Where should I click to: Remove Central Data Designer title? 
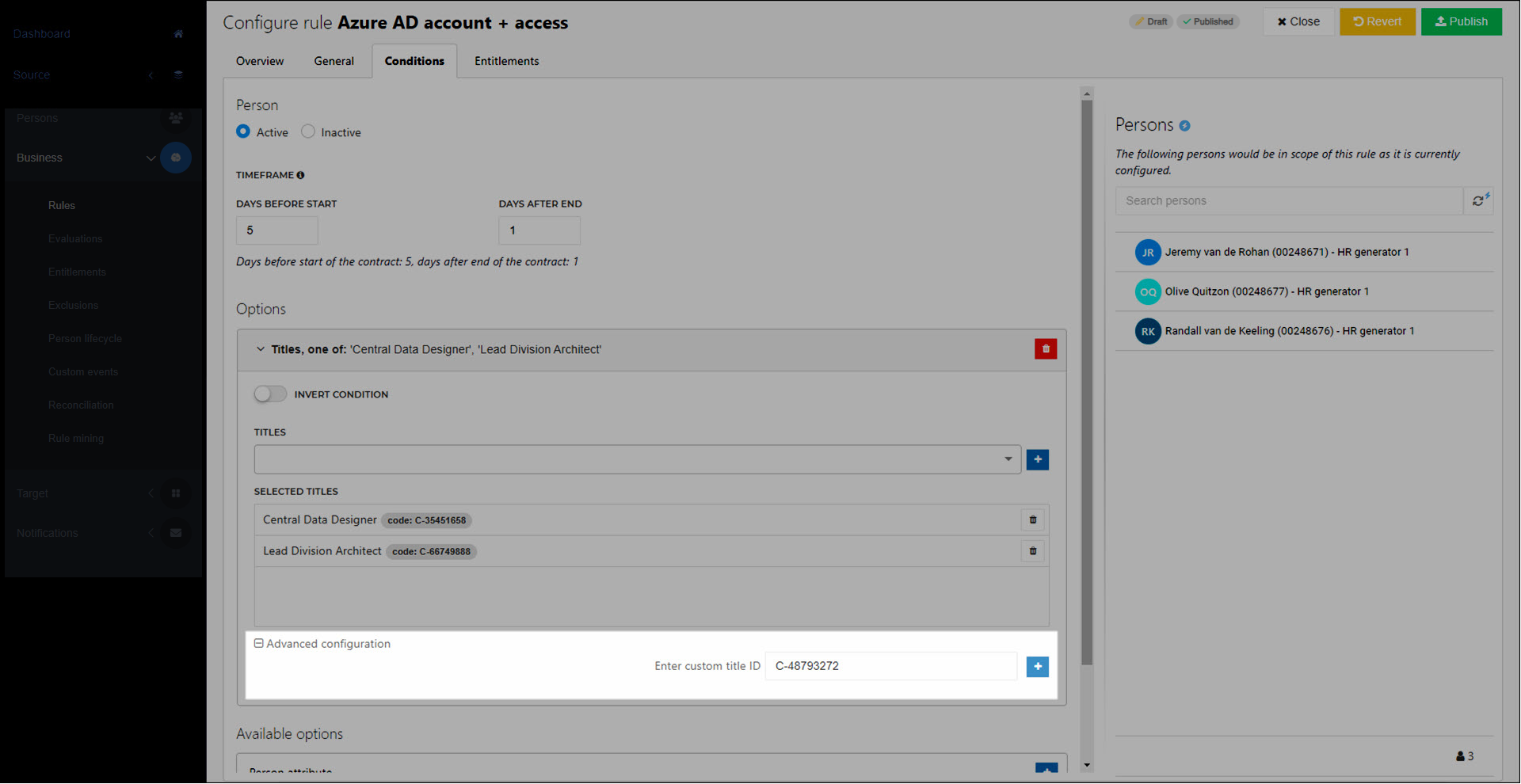pyautogui.click(x=1033, y=520)
